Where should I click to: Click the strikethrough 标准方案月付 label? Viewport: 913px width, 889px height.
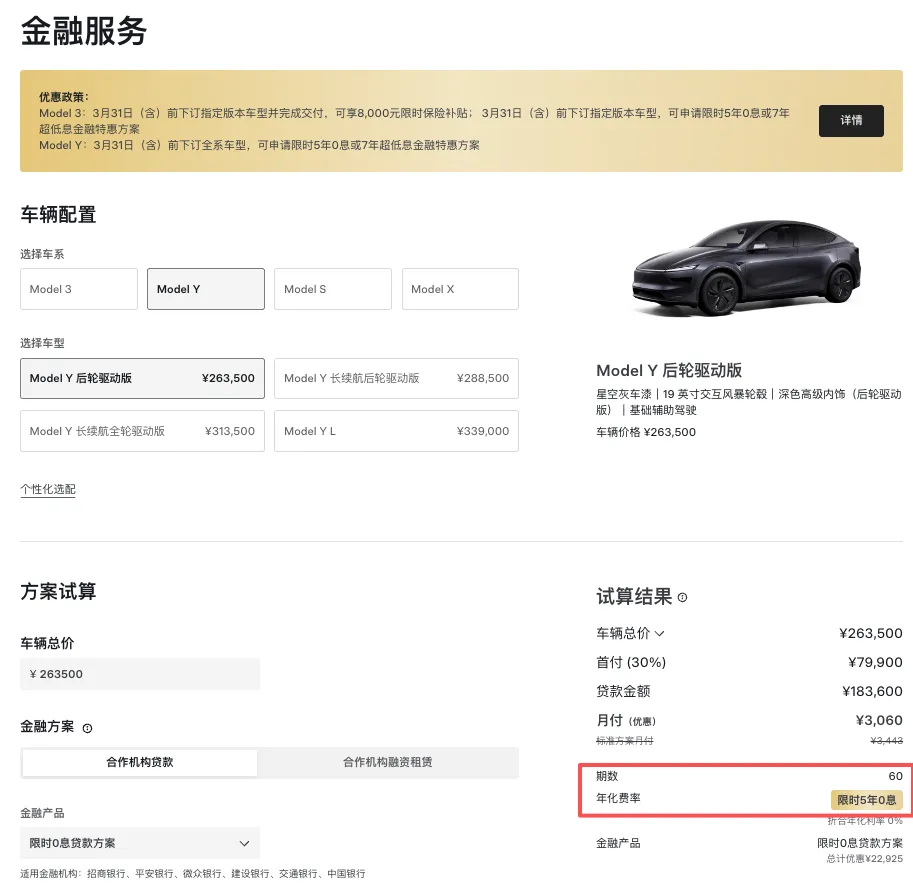(624, 741)
